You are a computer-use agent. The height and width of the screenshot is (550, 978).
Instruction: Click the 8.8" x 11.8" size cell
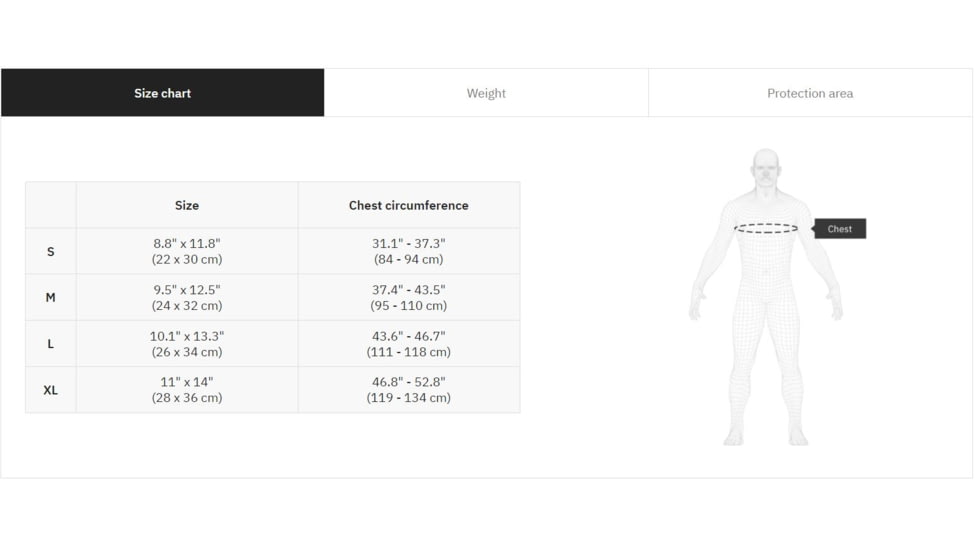[x=187, y=251]
